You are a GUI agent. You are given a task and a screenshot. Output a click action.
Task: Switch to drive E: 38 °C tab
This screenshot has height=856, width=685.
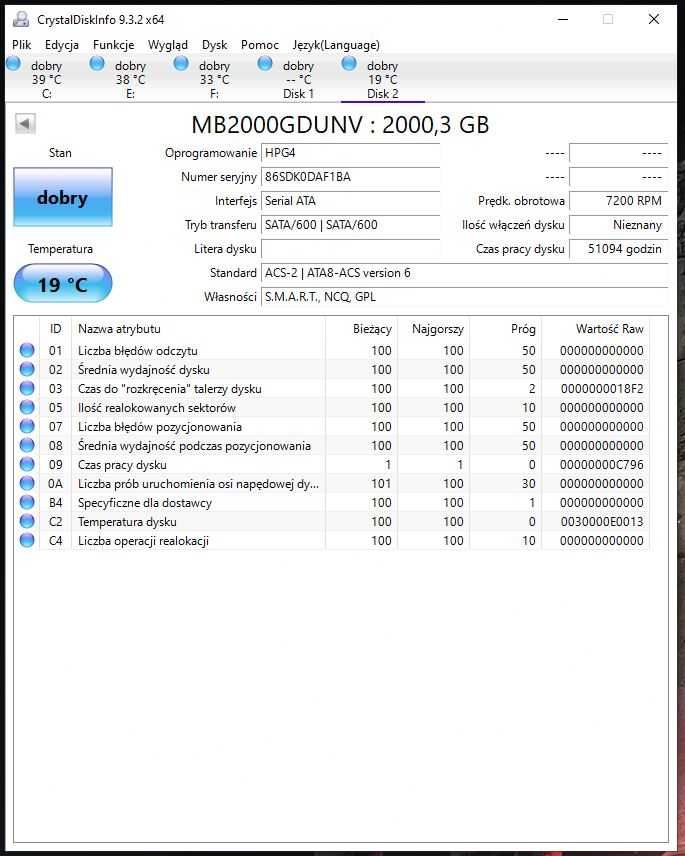point(130,79)
